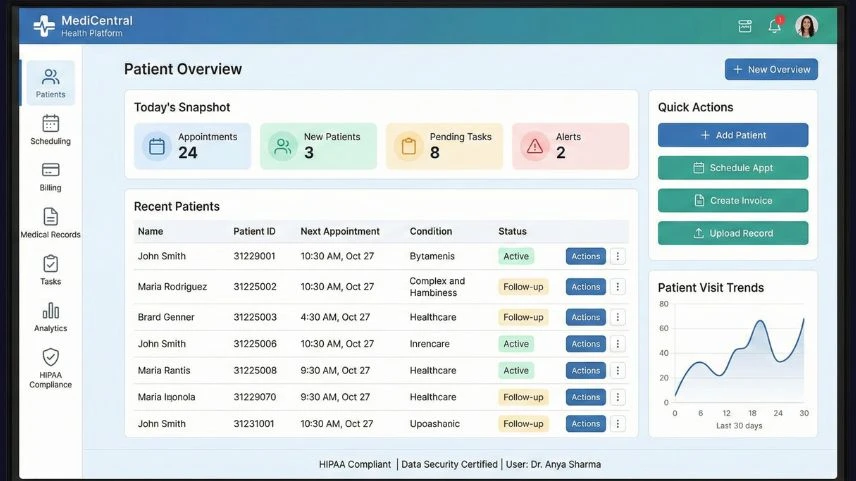Open more options for Maria Rodriguez
This screenshot has width=856, height=481.
617,287
